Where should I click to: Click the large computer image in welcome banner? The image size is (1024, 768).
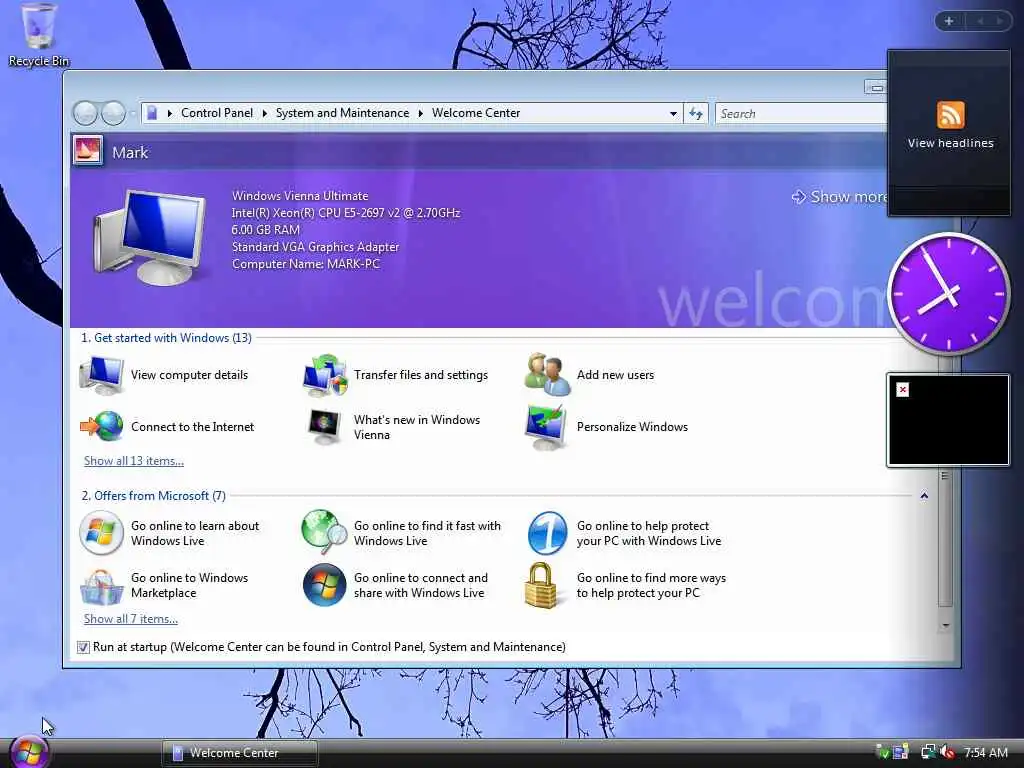[x=150, y=236]
